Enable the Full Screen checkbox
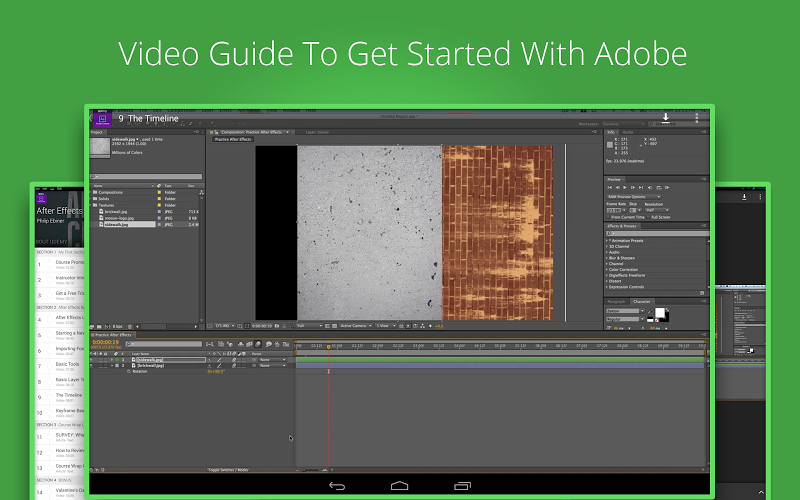 tap(651, 217)
